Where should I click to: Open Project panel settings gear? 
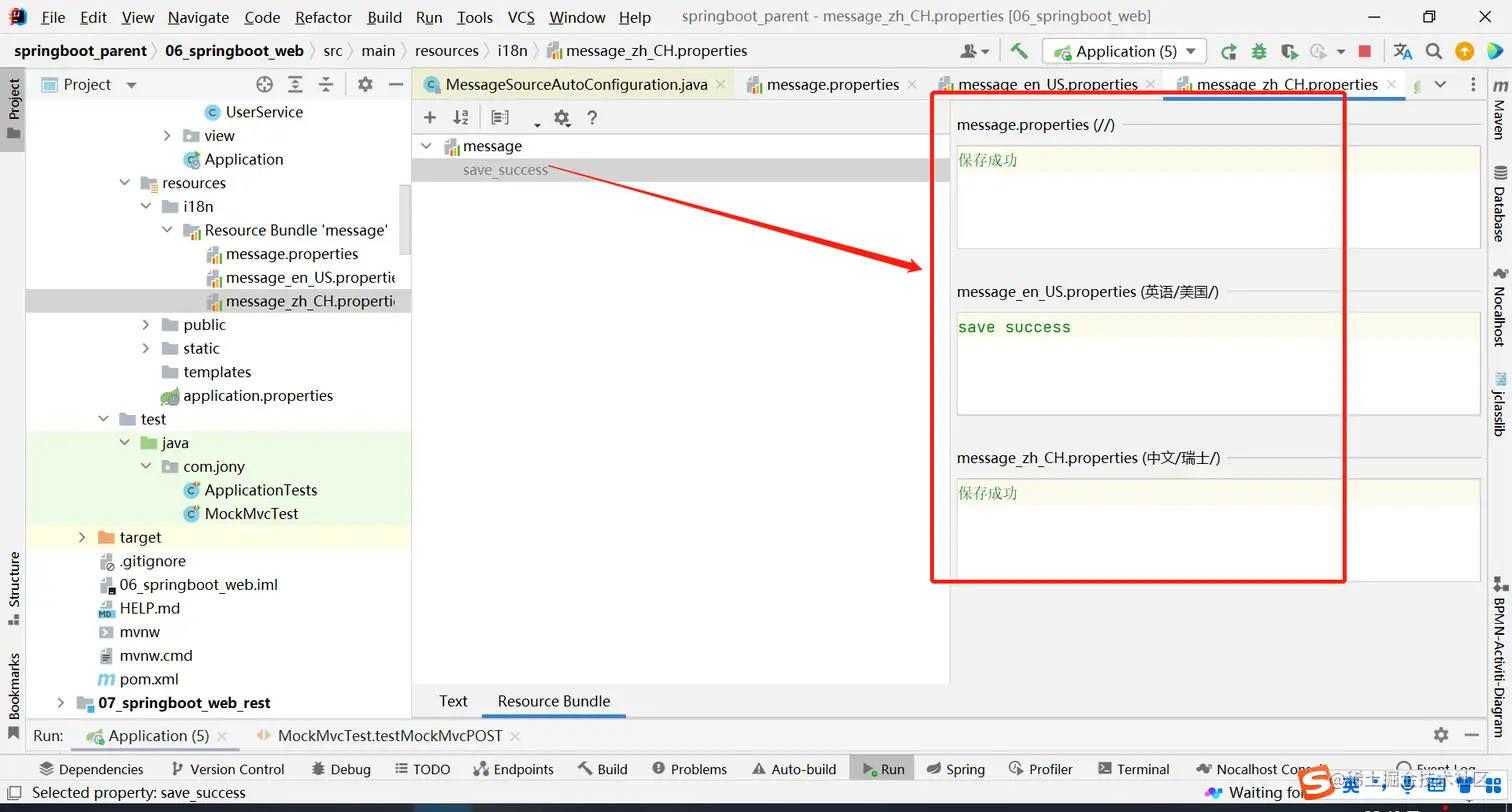click(365, 85)
